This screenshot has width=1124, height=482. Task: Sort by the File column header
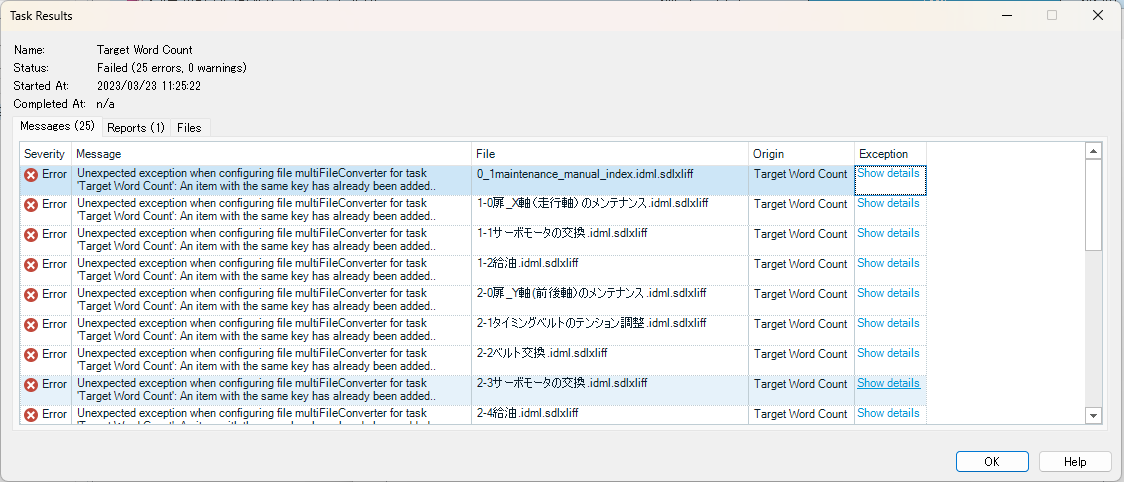(610, 154)
